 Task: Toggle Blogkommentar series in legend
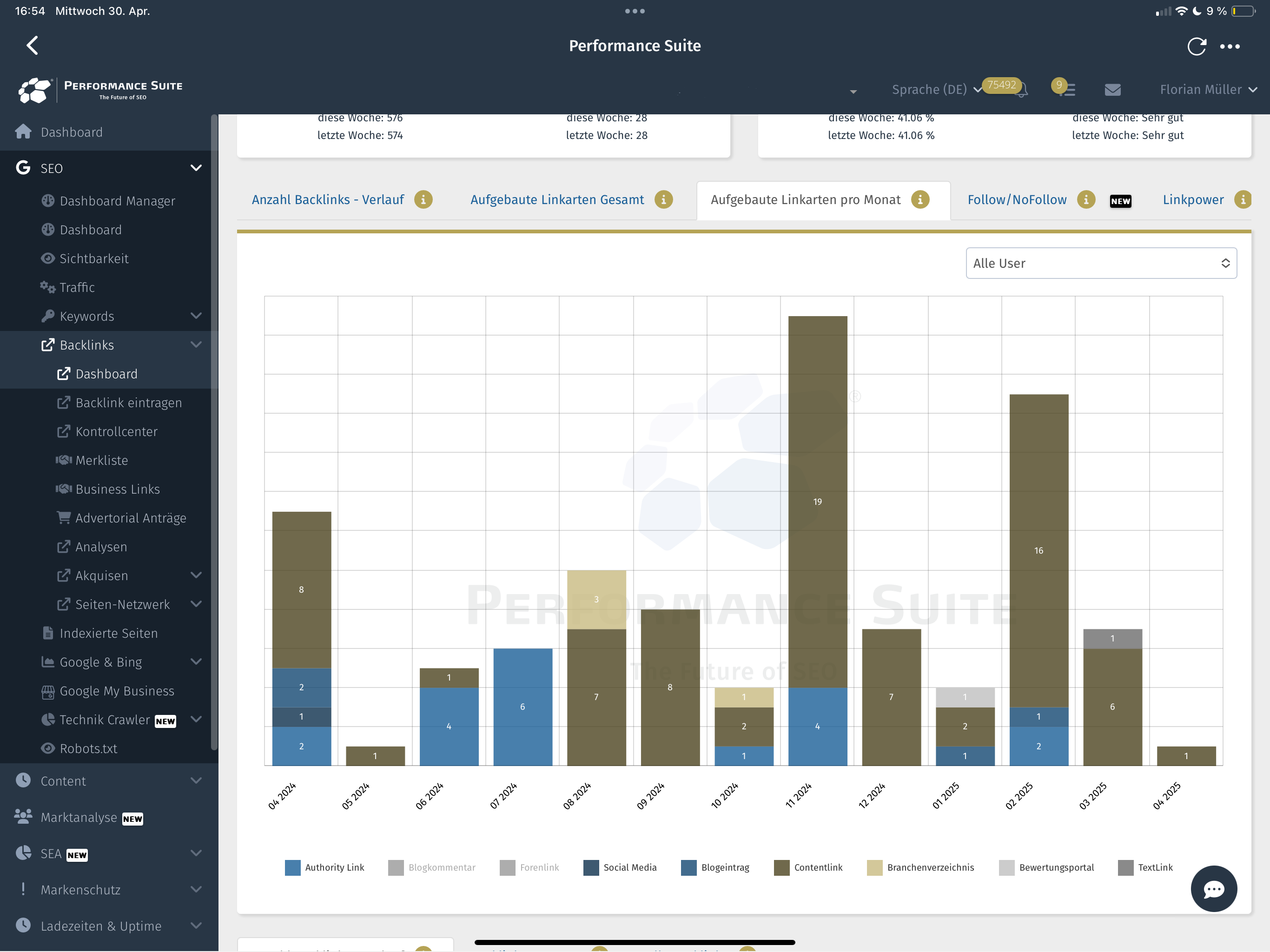pos(432,867)
